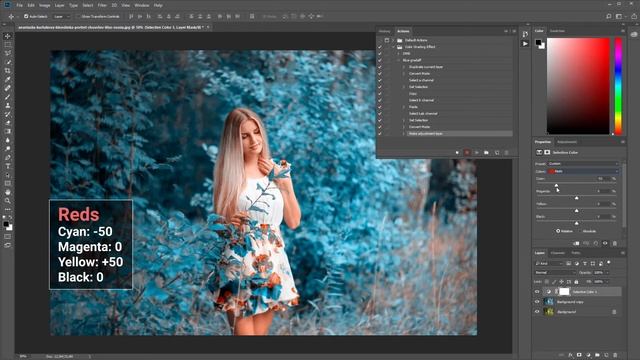Screen dimensions: 640x360
Task: Stop recording in the Actions panel
Action: 457,153
